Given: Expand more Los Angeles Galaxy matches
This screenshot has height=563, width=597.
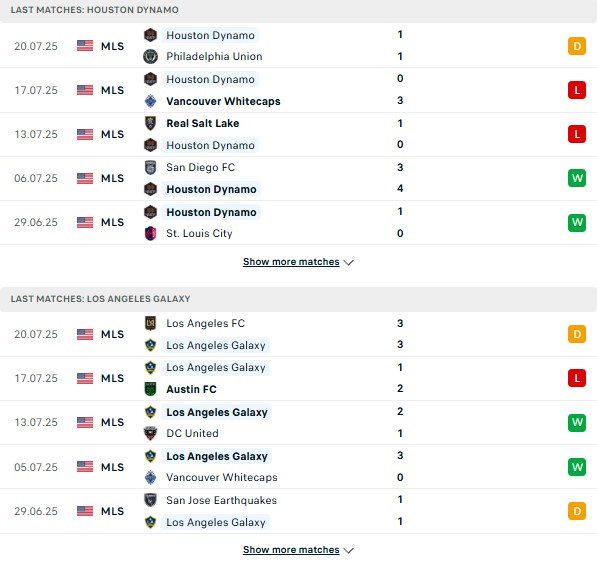Looking at the screenshot, I should pos(291,550).
